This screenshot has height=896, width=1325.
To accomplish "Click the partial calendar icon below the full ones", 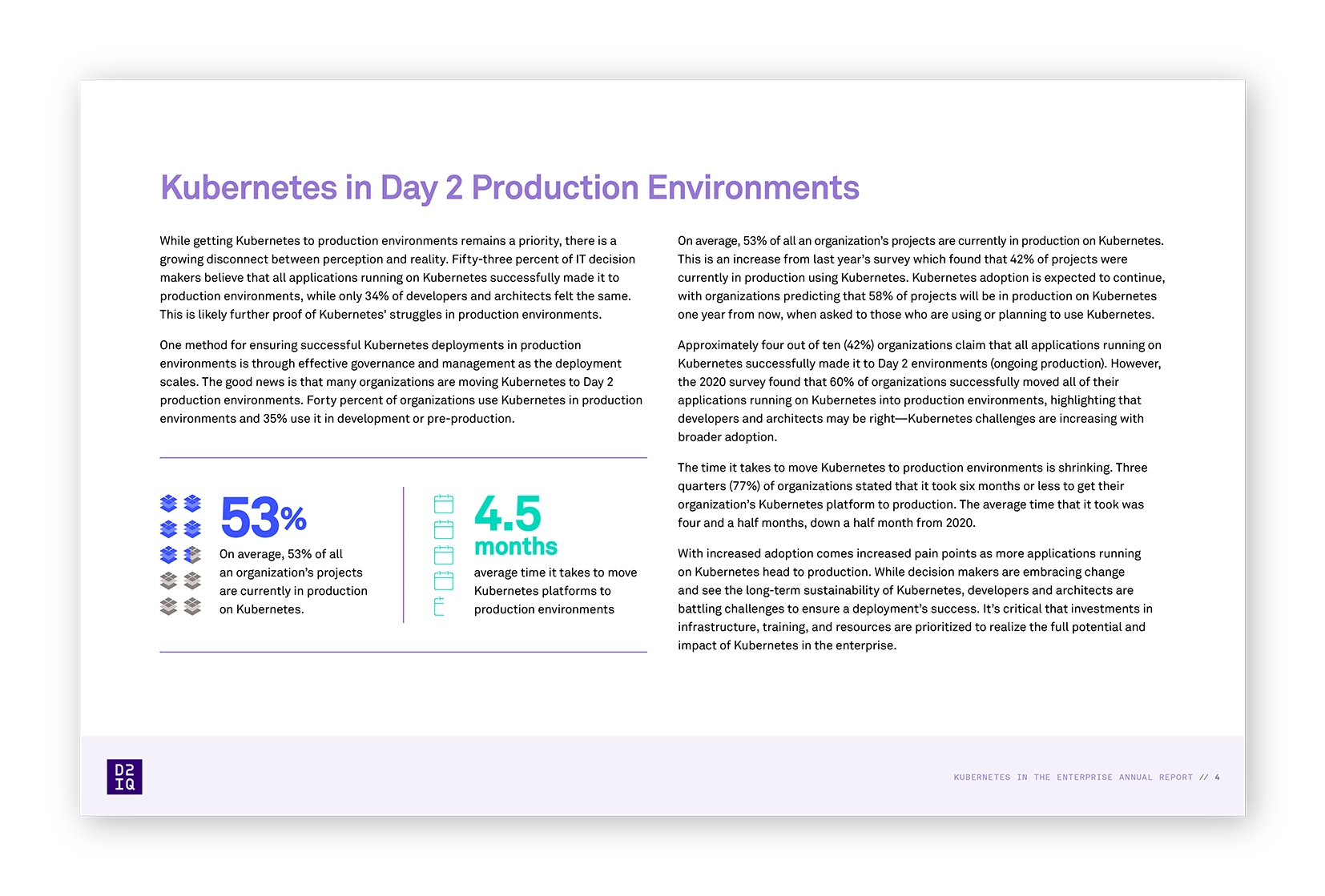I will tap(439, 606).
